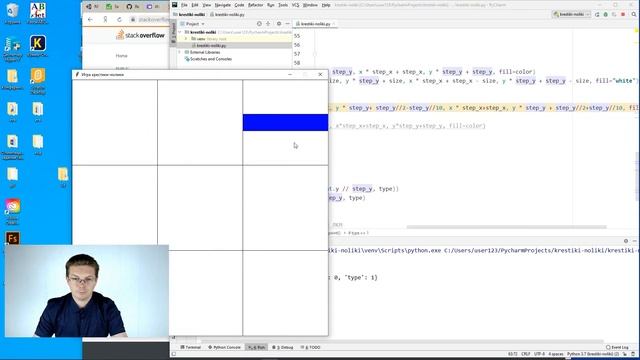This screenshot has width=640, height=360.
Task: Click Home link on Stack Overflow page
Action: [x=121, y=56]
